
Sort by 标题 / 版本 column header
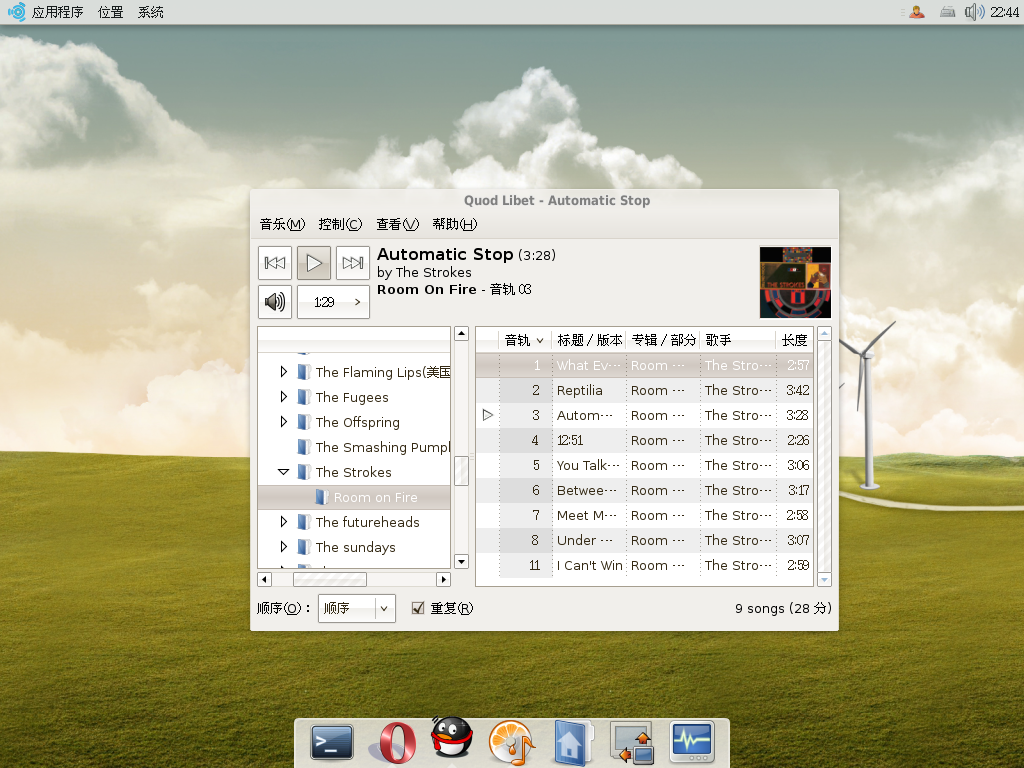pos(589,340)
